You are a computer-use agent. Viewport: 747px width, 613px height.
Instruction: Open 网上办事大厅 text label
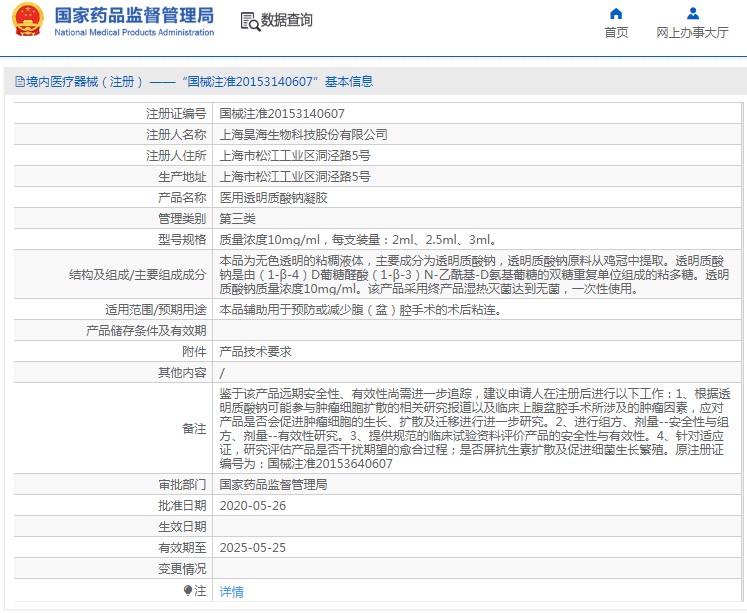pos(692,33)
